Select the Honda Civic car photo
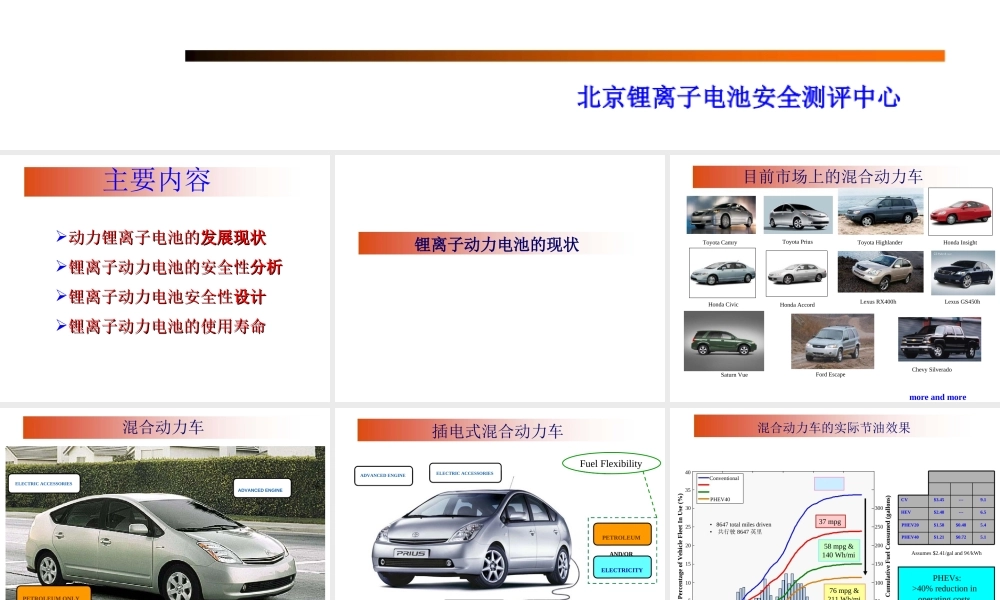1000x600 pixels. coord(723,273)
